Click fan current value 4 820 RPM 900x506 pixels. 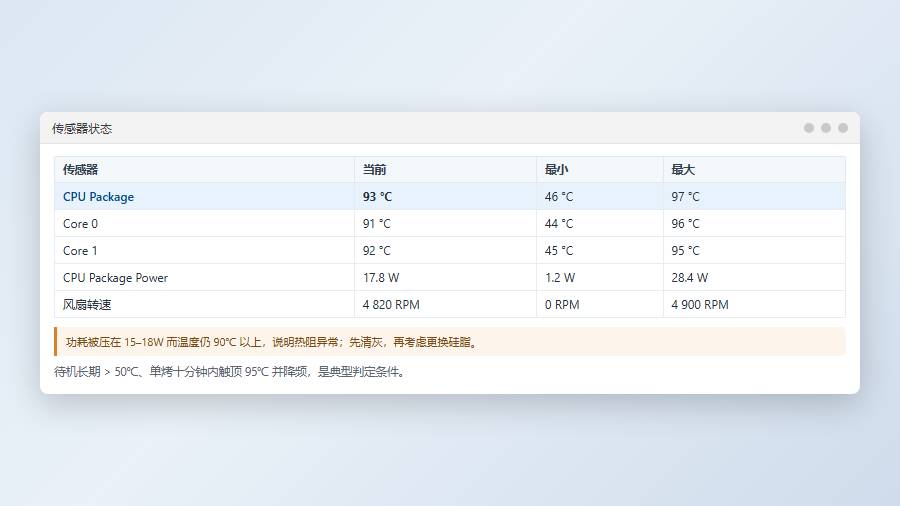[x=391, y=305]
